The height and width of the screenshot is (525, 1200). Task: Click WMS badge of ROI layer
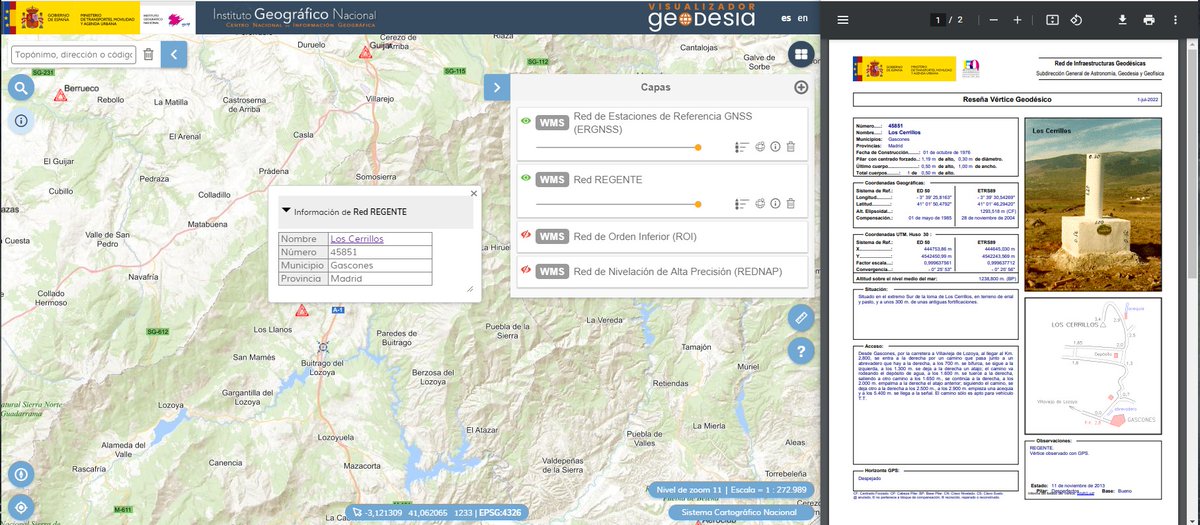coord(551,237)
